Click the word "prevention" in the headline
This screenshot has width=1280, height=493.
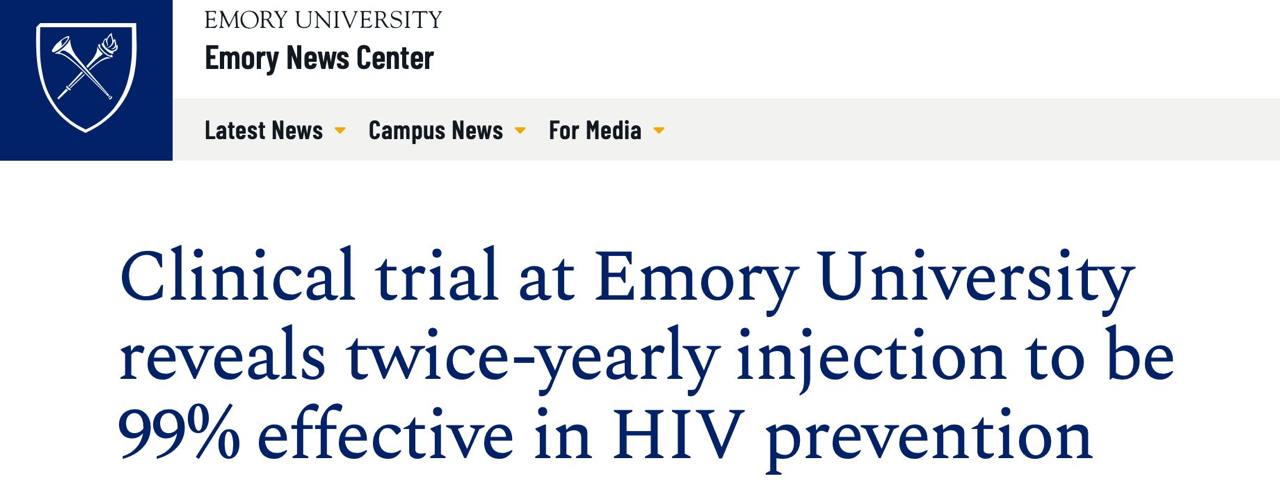pos(928,436)
